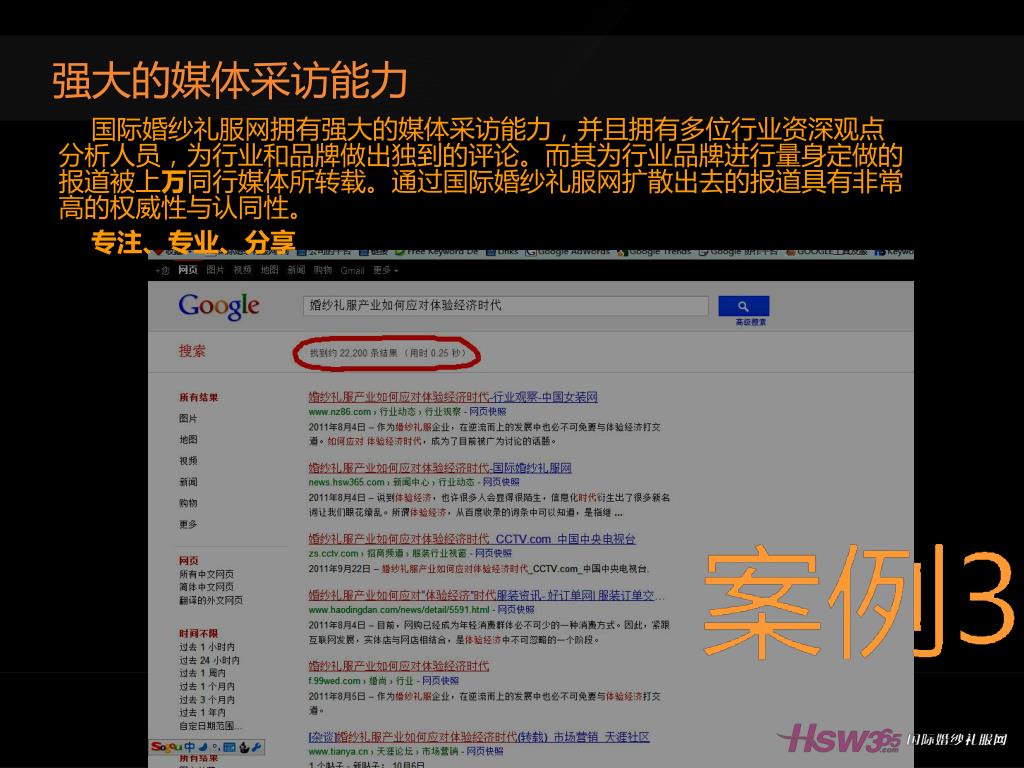Click Sogou moon half-width icon
Screen dimensions: 1024x768
(203, 746)
